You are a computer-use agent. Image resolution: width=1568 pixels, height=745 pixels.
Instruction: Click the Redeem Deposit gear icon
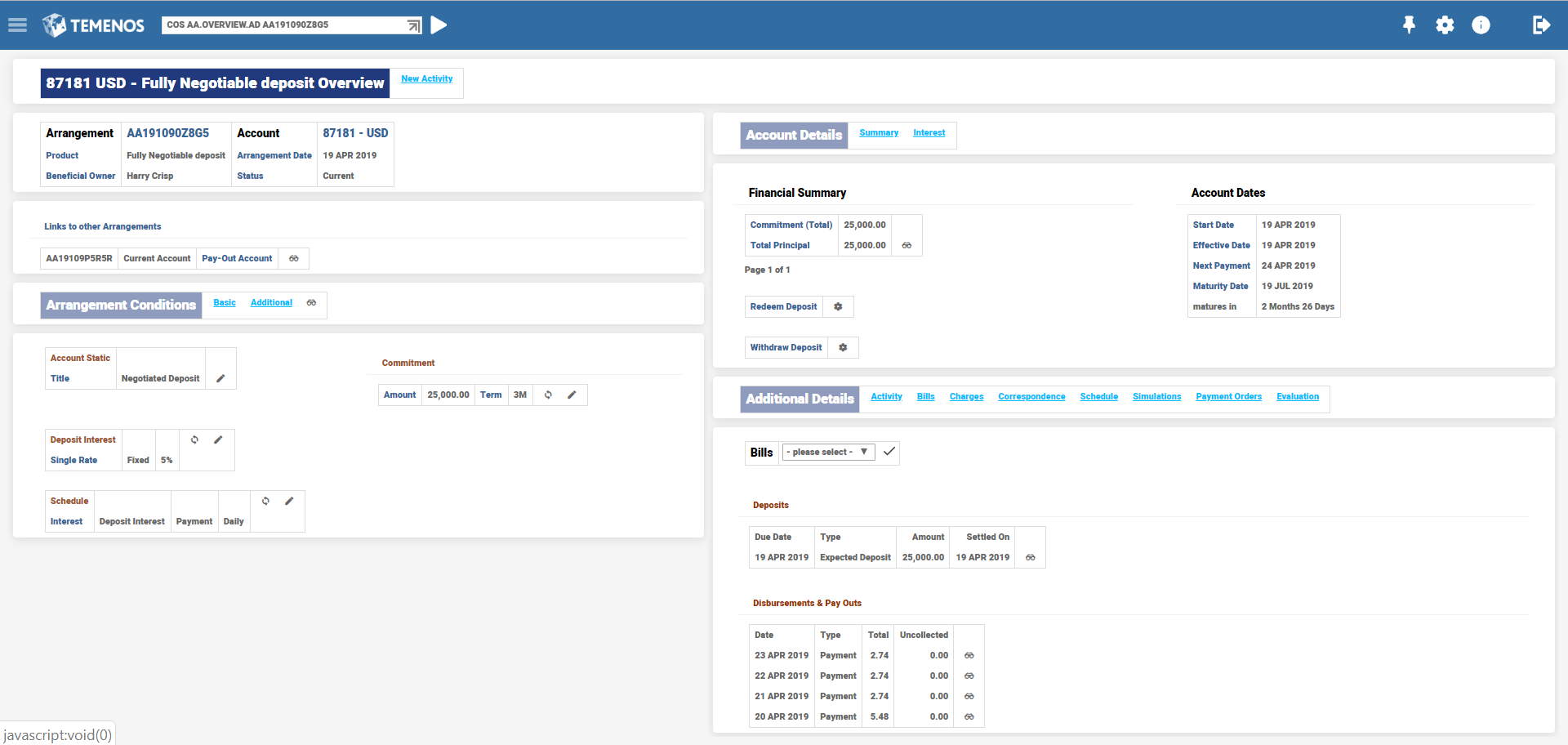pos(838,307)
